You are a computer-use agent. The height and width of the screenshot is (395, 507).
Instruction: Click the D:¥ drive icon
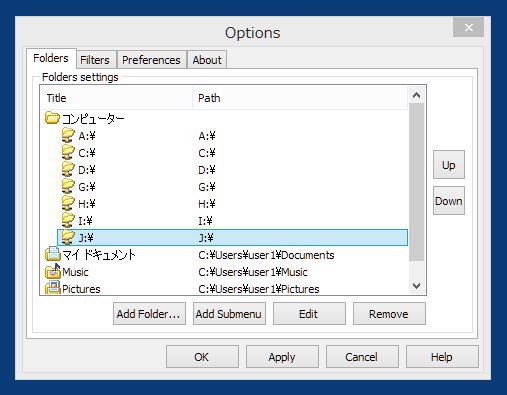(x=68, y=169)
